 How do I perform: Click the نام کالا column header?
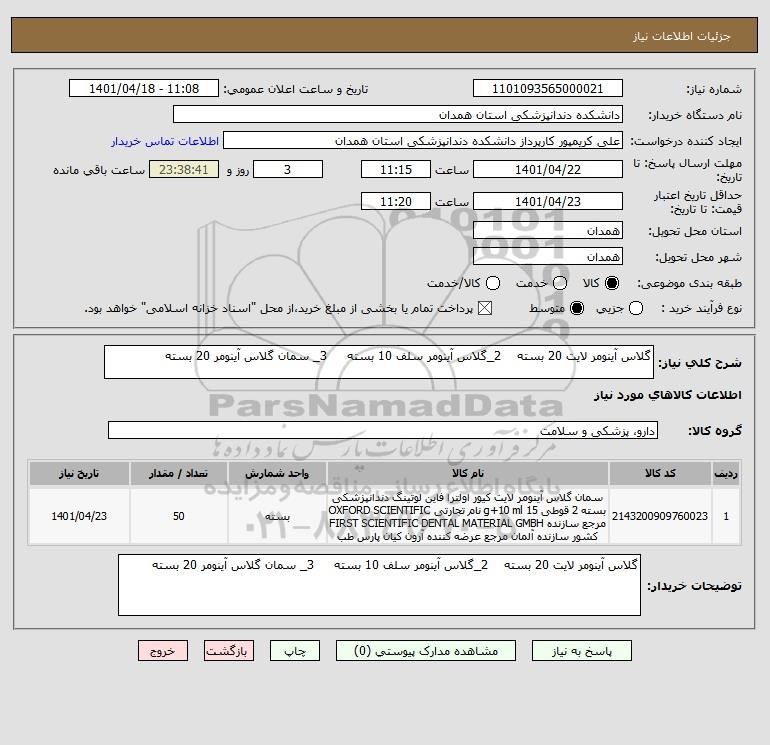pyautogui.click(x=468, y=473)
